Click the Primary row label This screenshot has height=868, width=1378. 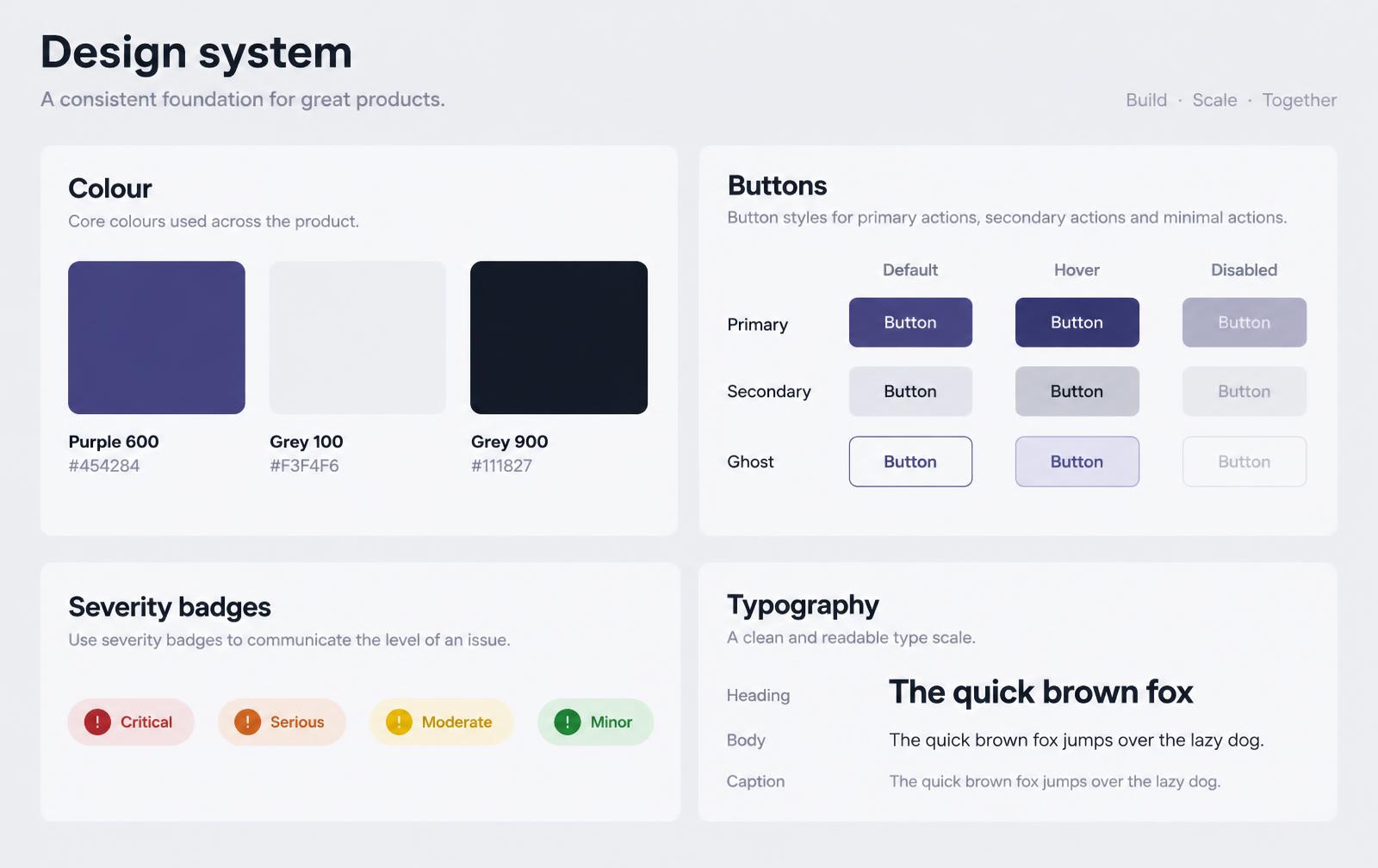pos(757,325)
